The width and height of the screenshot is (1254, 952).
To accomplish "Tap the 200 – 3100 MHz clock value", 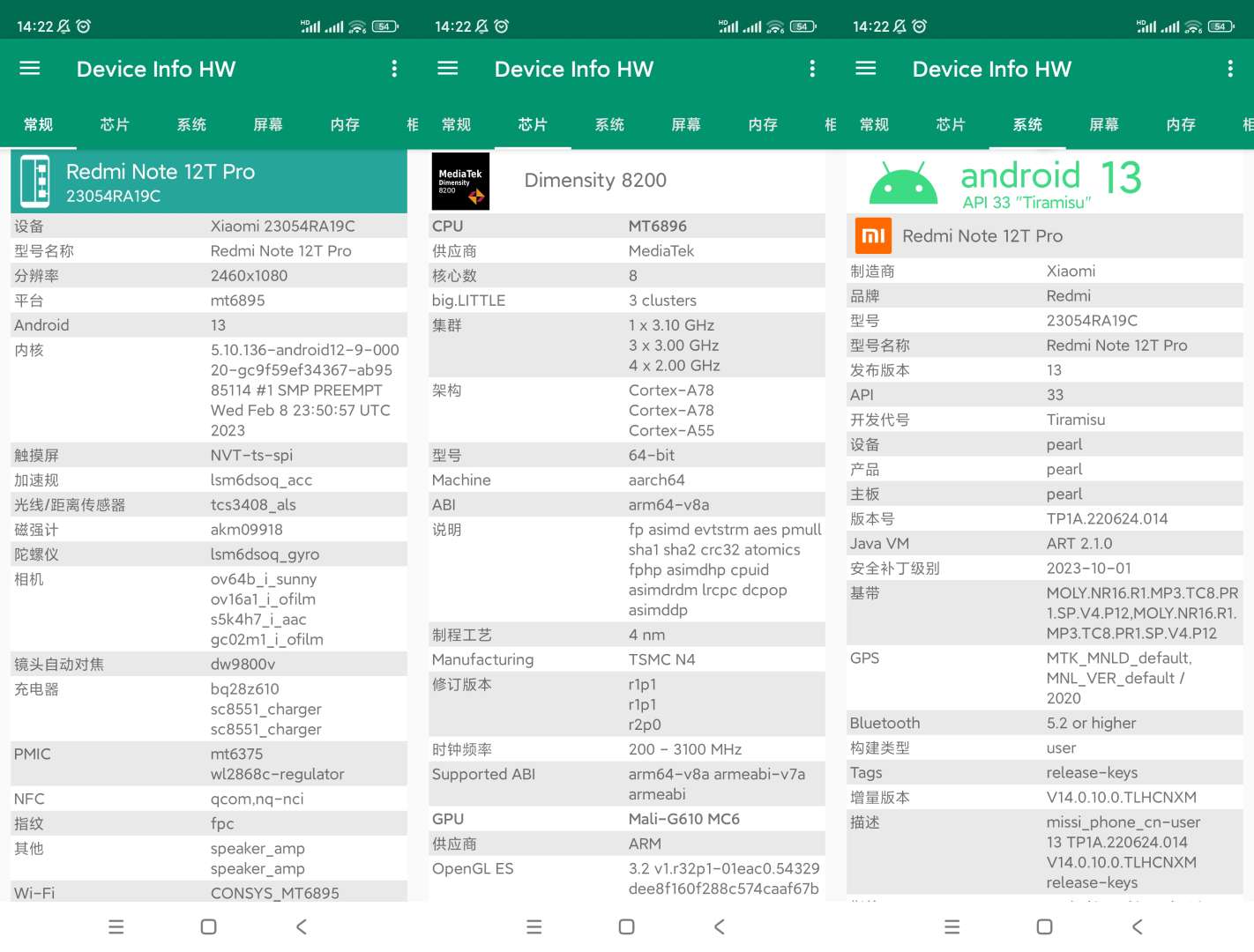I will (685, 749).
